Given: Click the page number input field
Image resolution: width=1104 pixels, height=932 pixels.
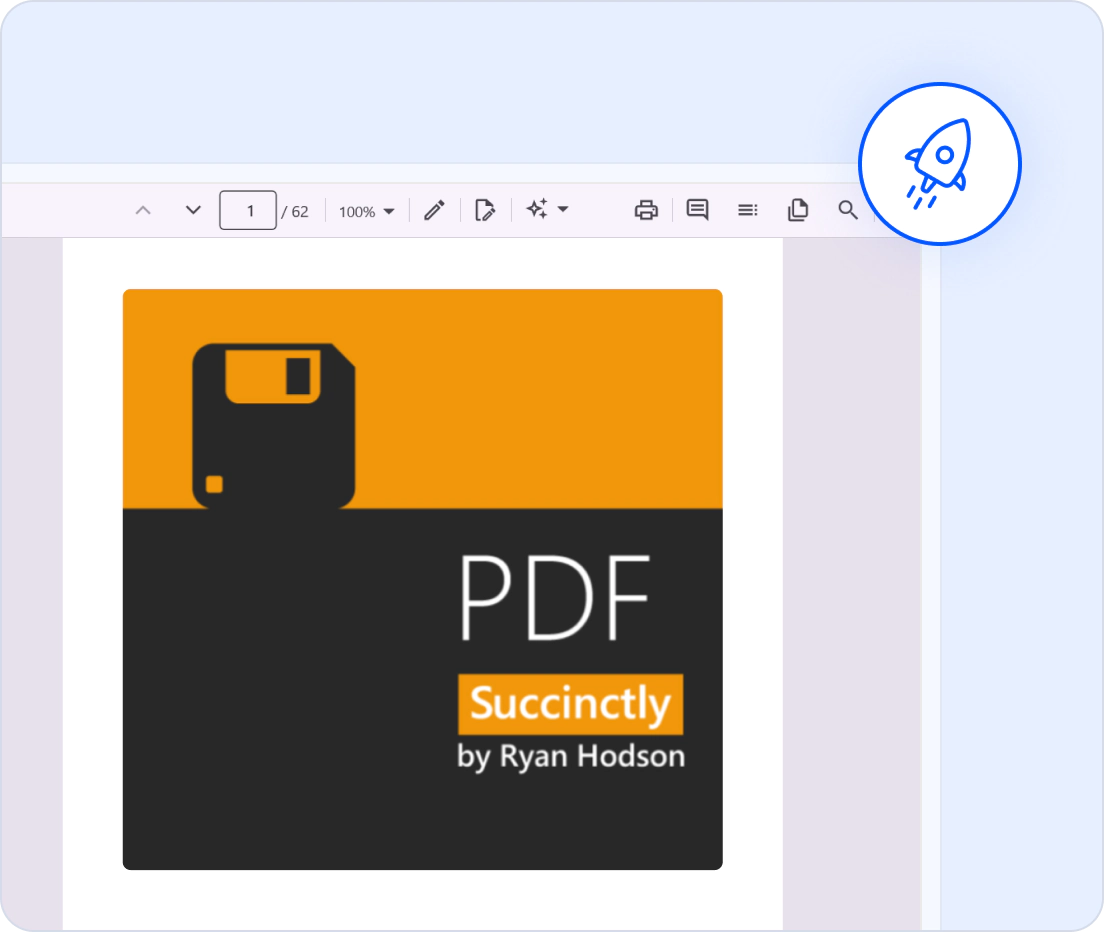Looking at the screenshot, I should (x=248, y=210).
